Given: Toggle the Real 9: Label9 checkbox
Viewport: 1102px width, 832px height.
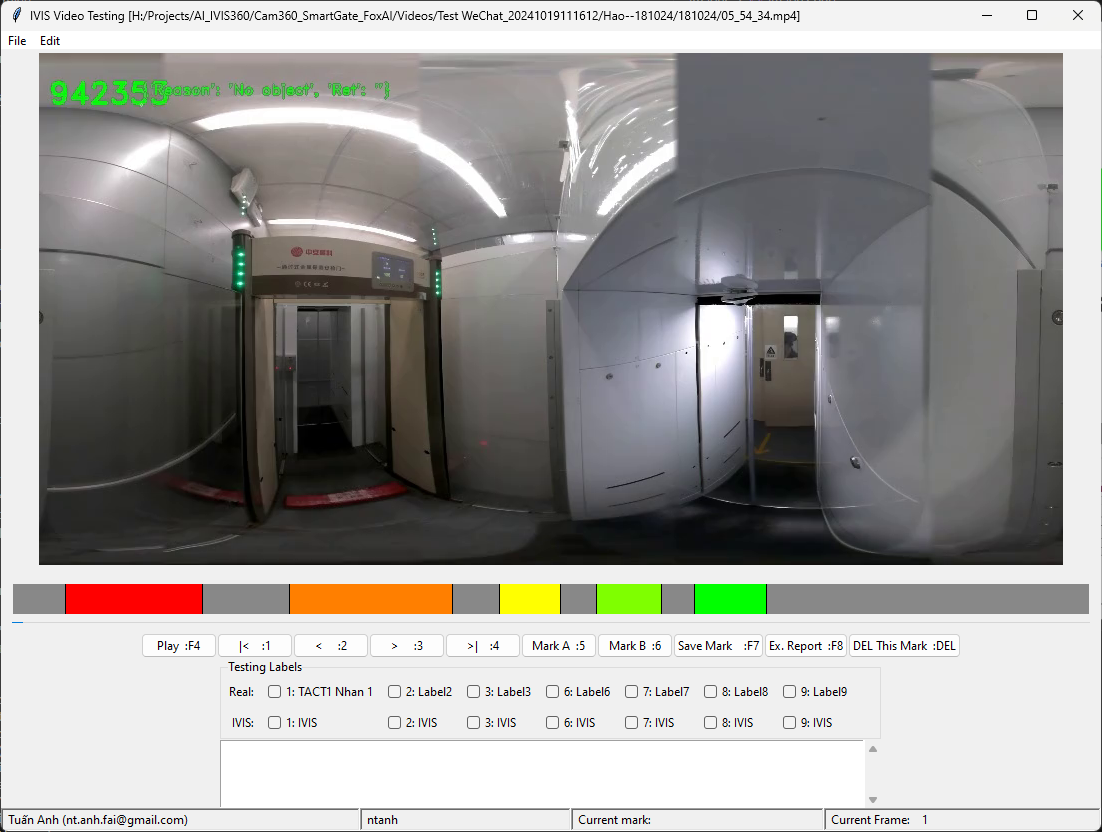Looking at the screenshot, I should [790, 692].
